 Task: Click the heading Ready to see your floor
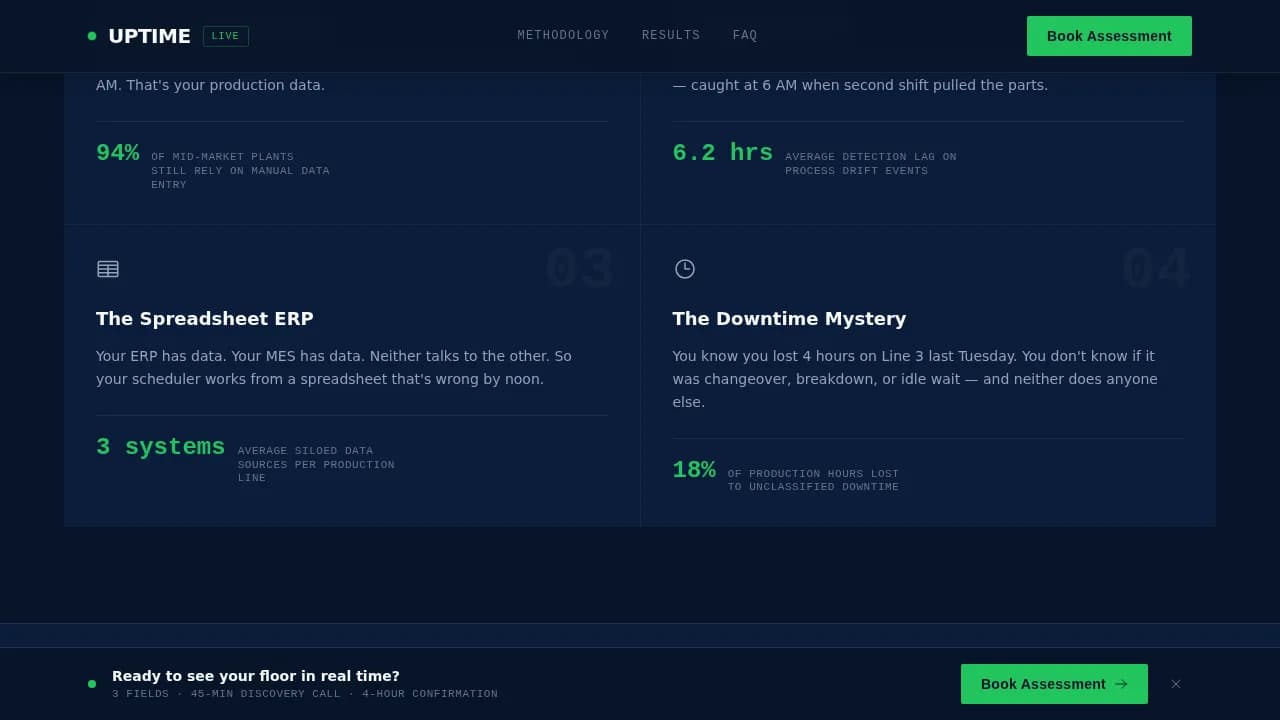(x=256, y=676)
